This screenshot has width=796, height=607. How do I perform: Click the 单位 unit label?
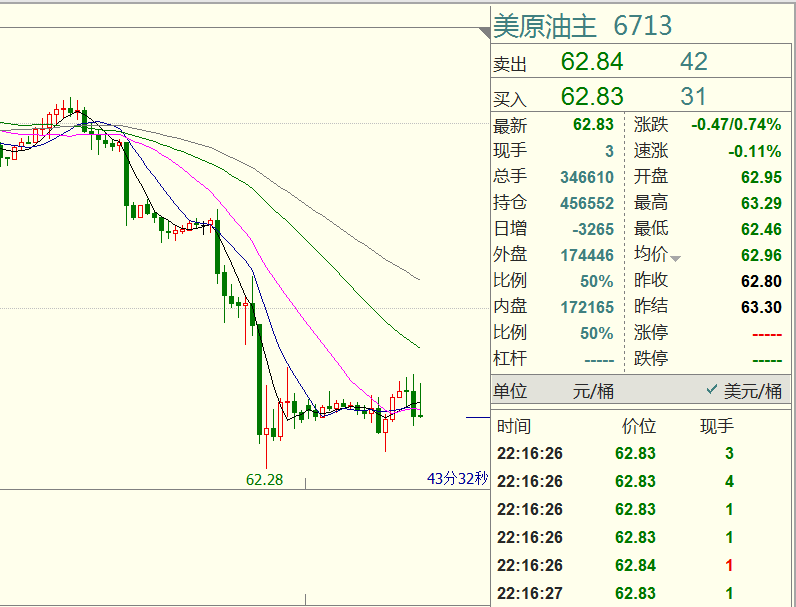coord(510,391)
